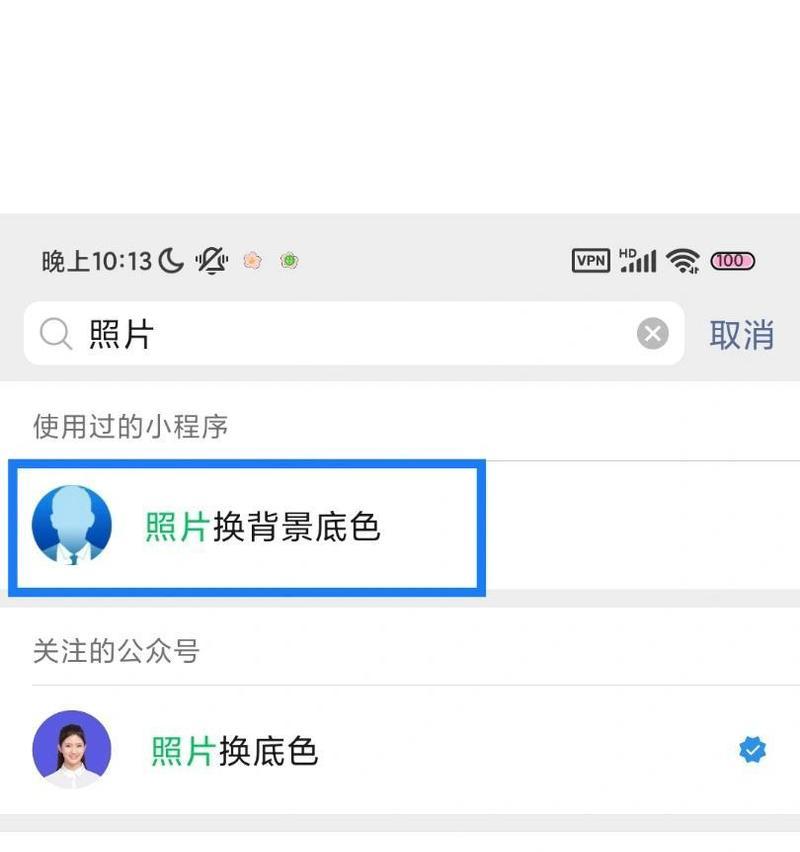
Task: Tap the search magnifier icon
Action: coord(56,334)
